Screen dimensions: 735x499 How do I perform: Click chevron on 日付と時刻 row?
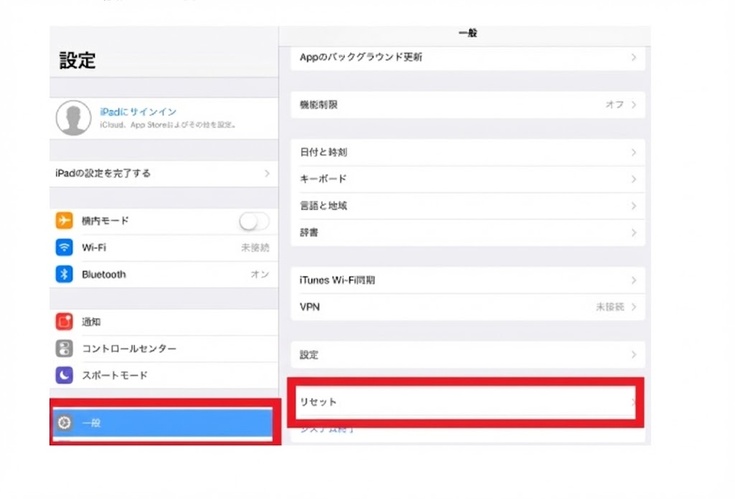634,152
